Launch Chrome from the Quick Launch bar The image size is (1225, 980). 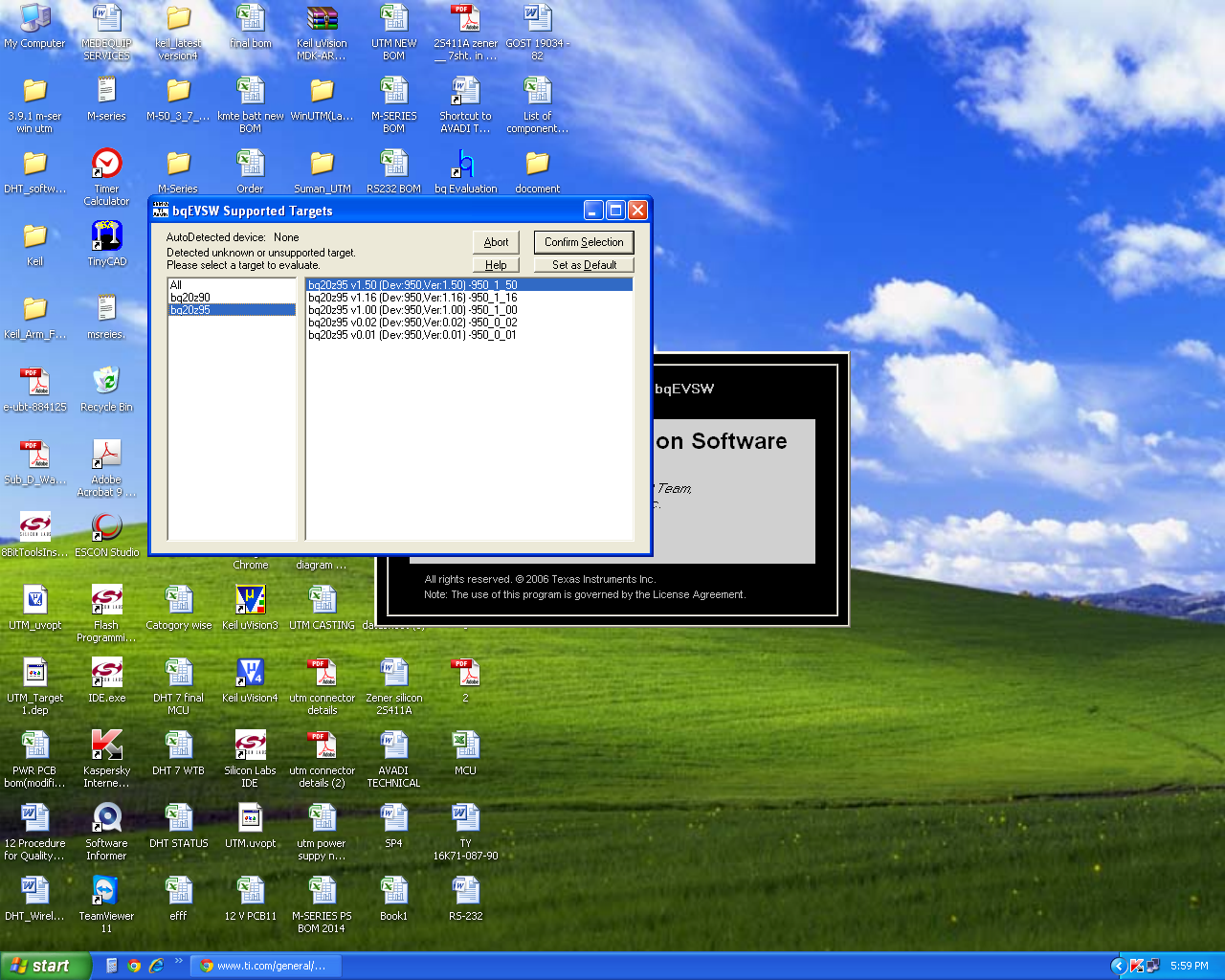(x=134, y=966)
